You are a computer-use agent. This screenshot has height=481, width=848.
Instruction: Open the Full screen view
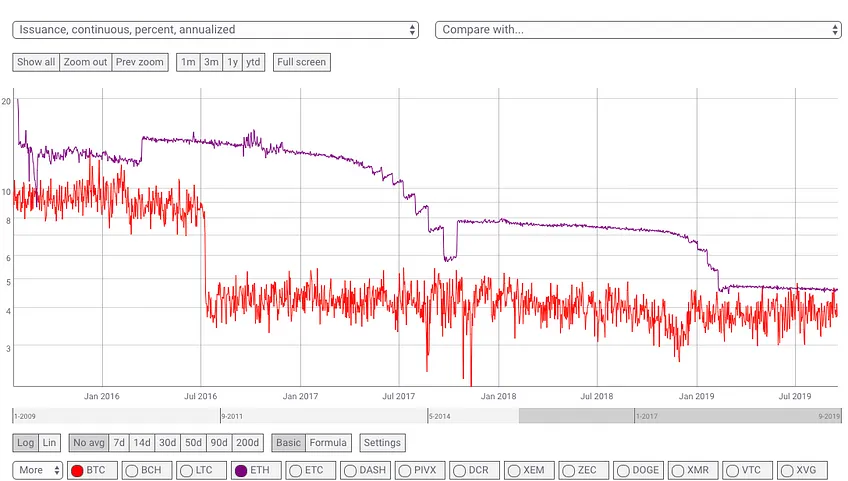302,62
